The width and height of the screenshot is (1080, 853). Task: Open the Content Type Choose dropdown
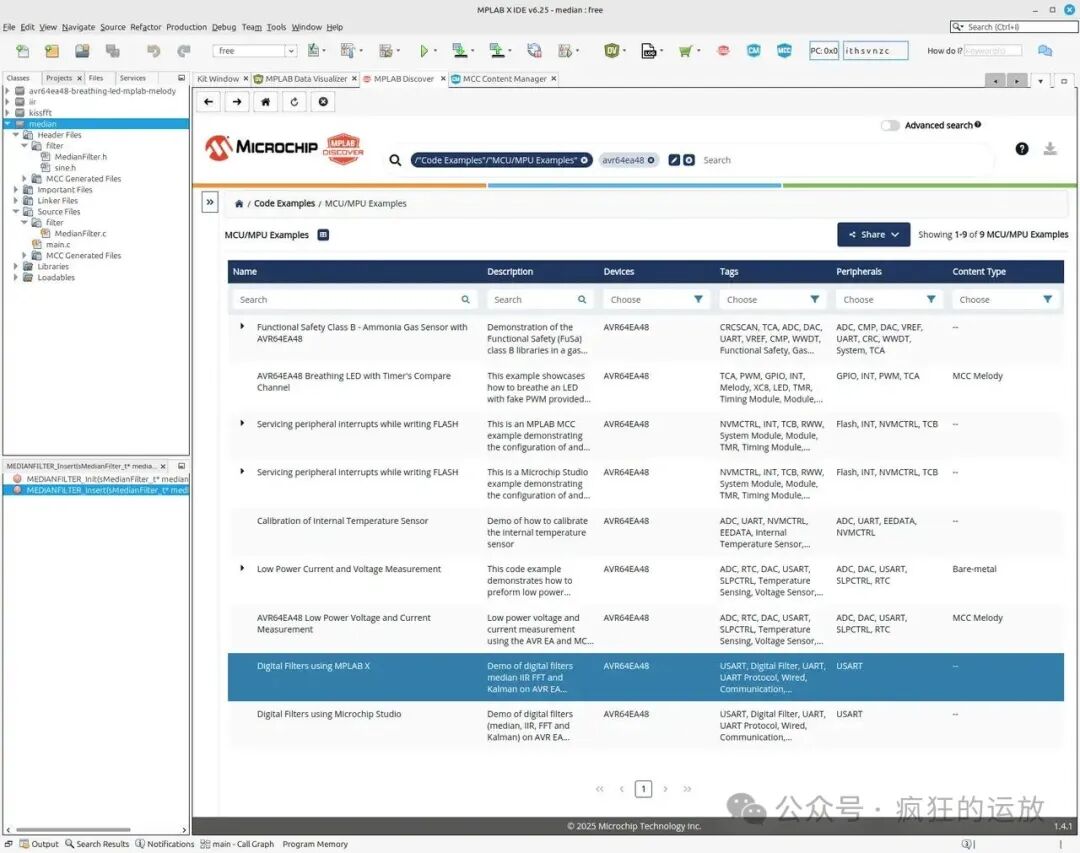(x=1006, y=300)
